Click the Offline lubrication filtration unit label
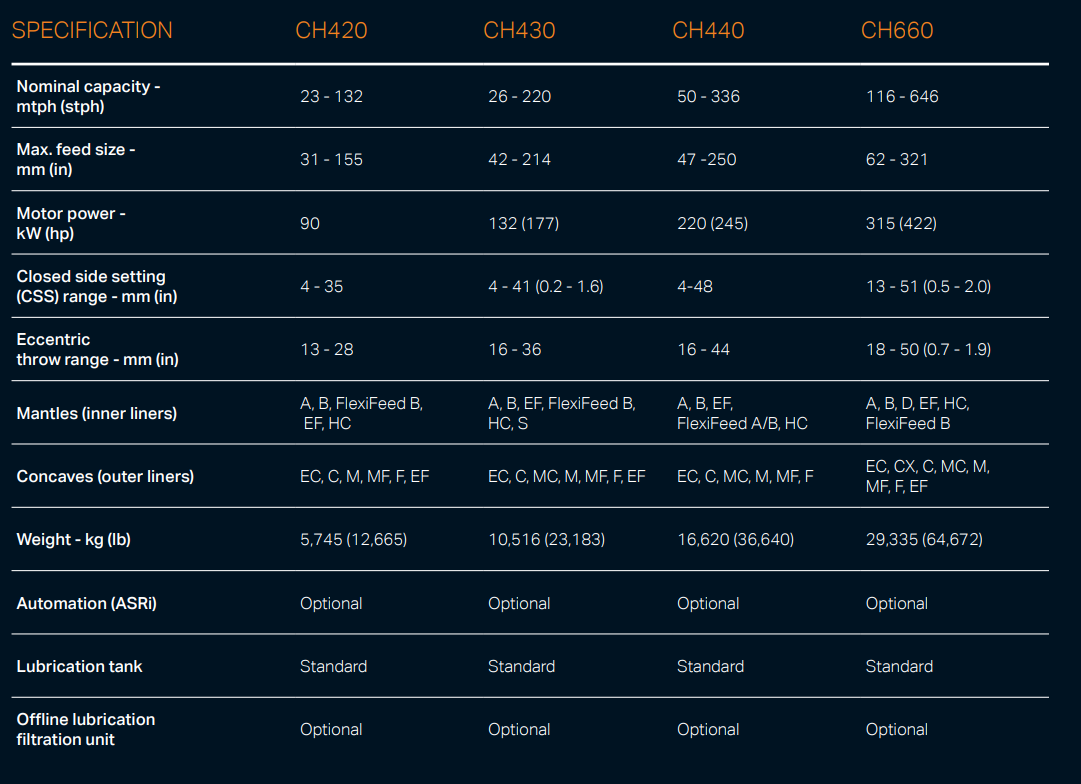The image size is (1081, 784). click(x=85, y=729)
